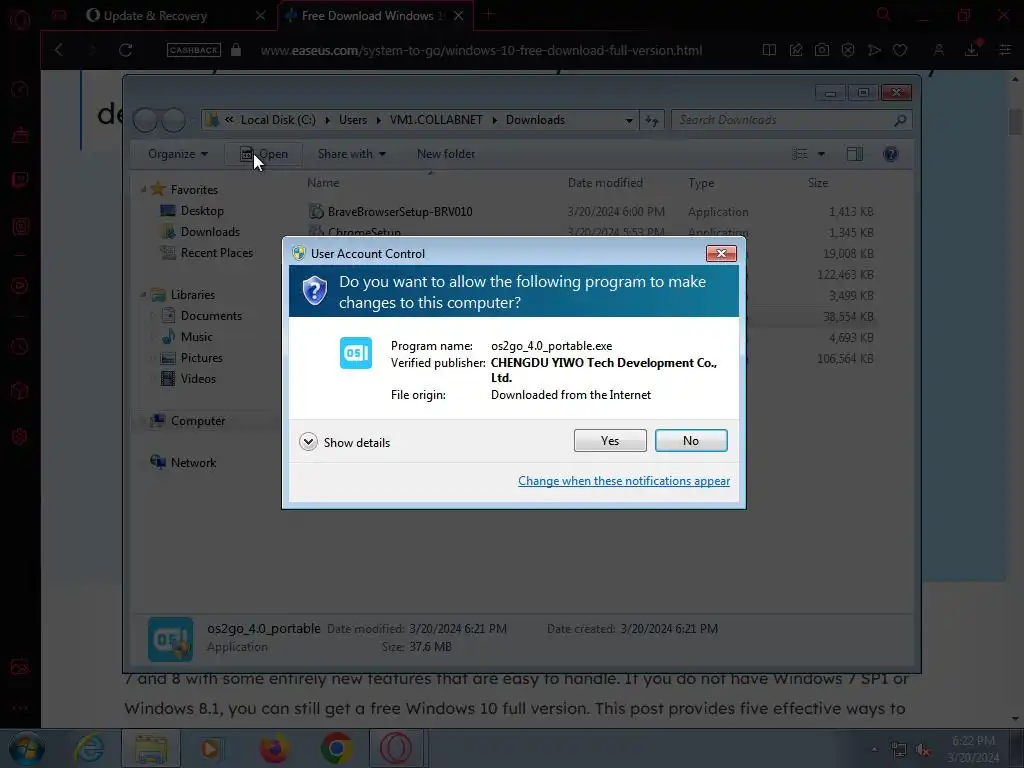Sort by Type column header
This screenshot has height=768, width=1024.
pos(701,183)
